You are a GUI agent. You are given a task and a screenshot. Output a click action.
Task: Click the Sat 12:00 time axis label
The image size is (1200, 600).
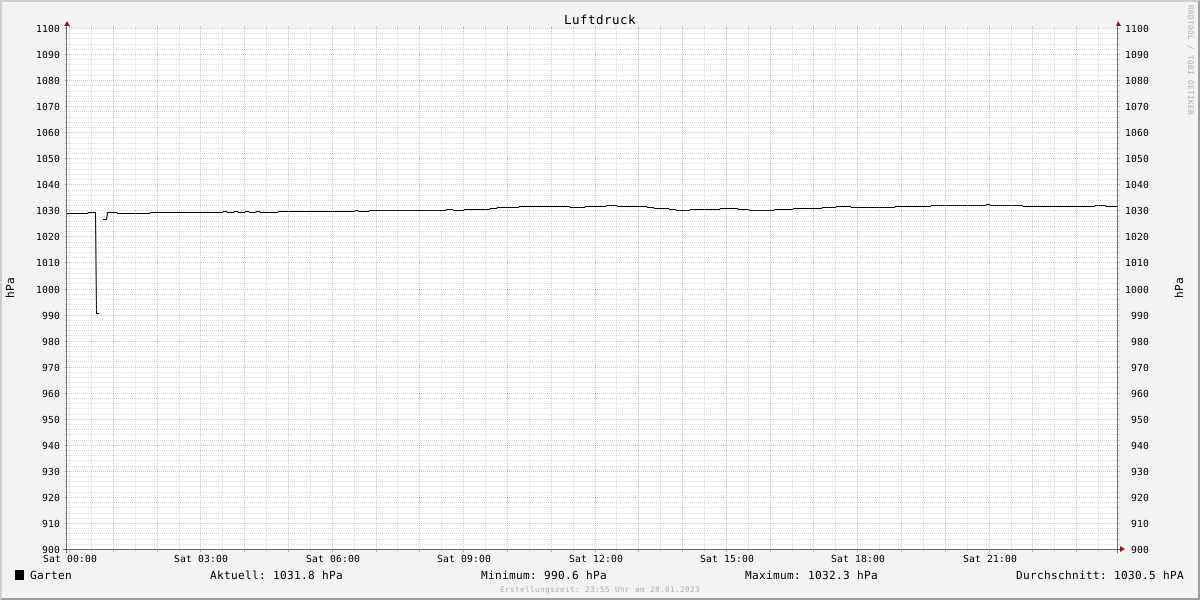[x=596, y=559]
